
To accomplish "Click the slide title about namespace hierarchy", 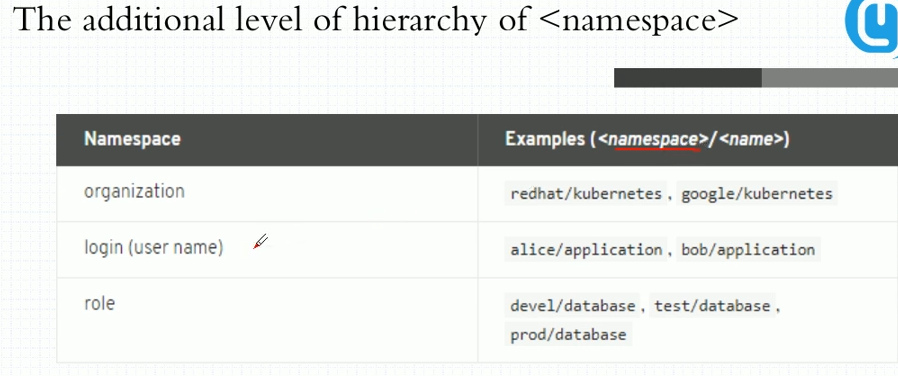I will [376, 20].
